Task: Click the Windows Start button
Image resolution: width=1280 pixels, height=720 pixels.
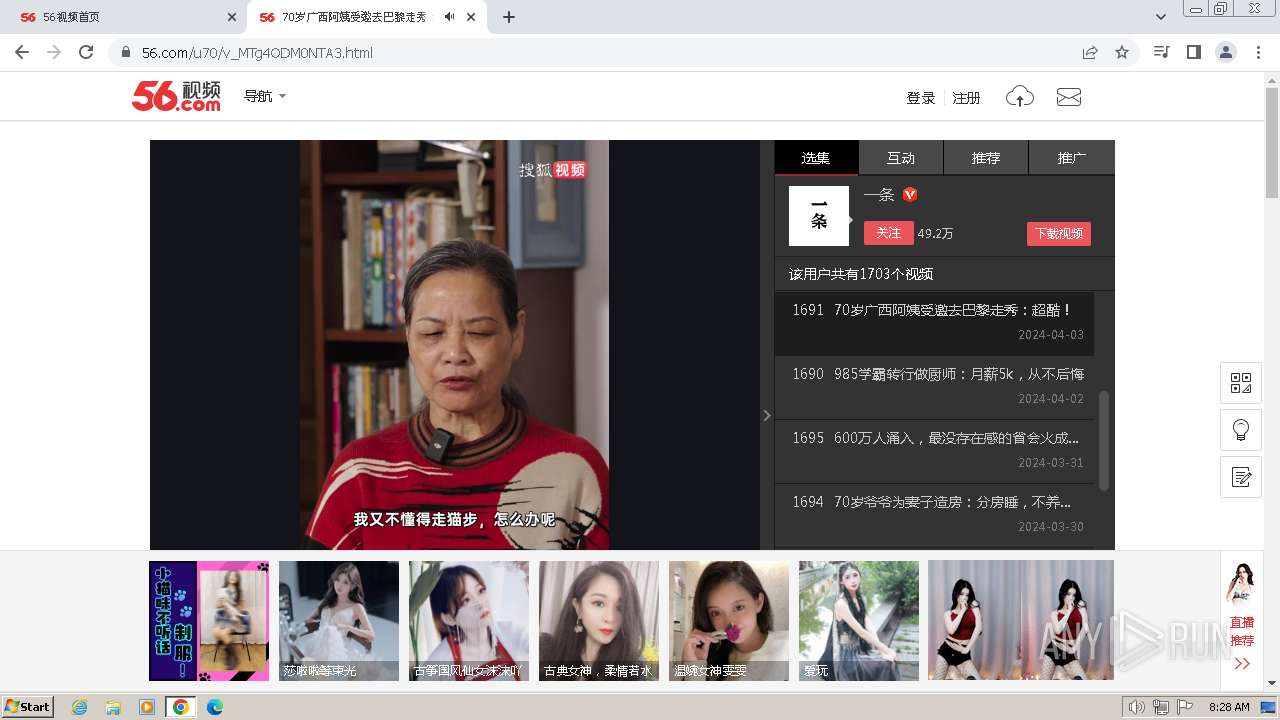Action: pos(28,707)
